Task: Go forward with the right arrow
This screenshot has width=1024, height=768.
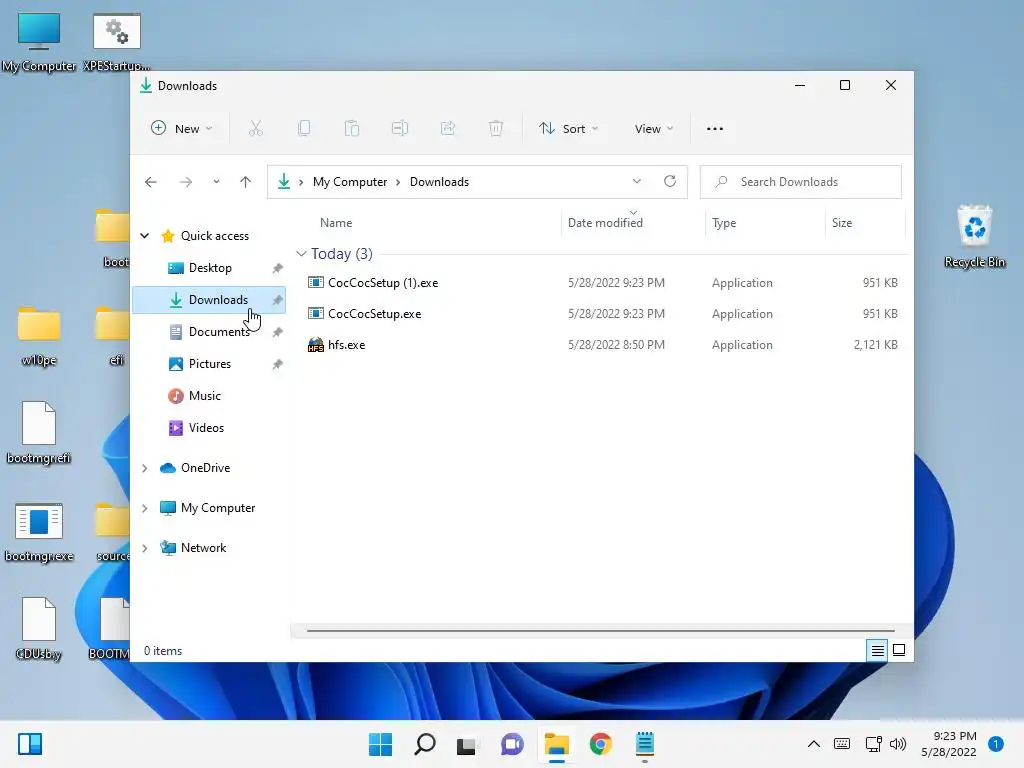Action: tap(186, 182)
